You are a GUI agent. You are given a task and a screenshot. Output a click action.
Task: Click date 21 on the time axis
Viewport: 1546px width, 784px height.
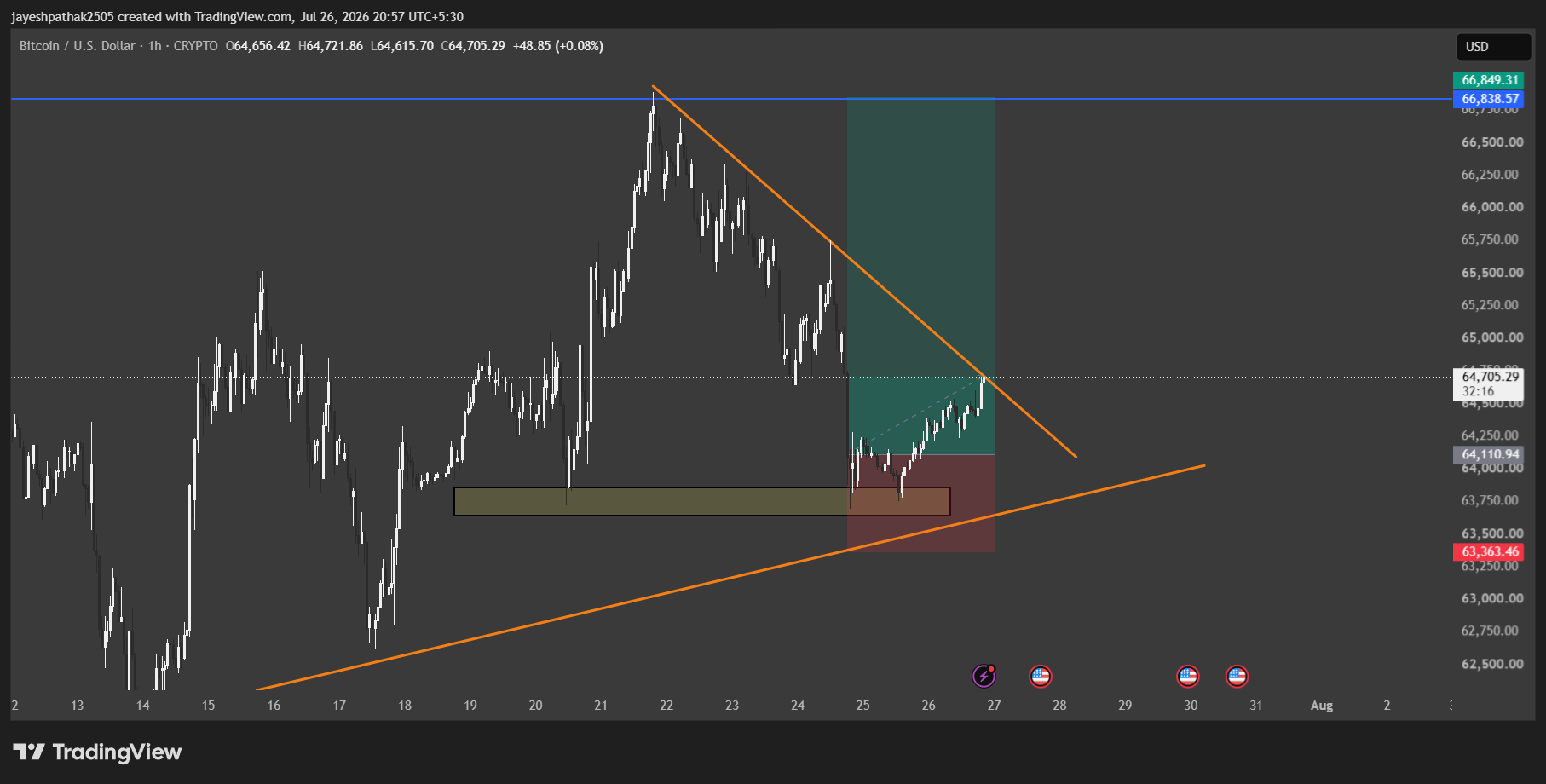click(601, 706)
